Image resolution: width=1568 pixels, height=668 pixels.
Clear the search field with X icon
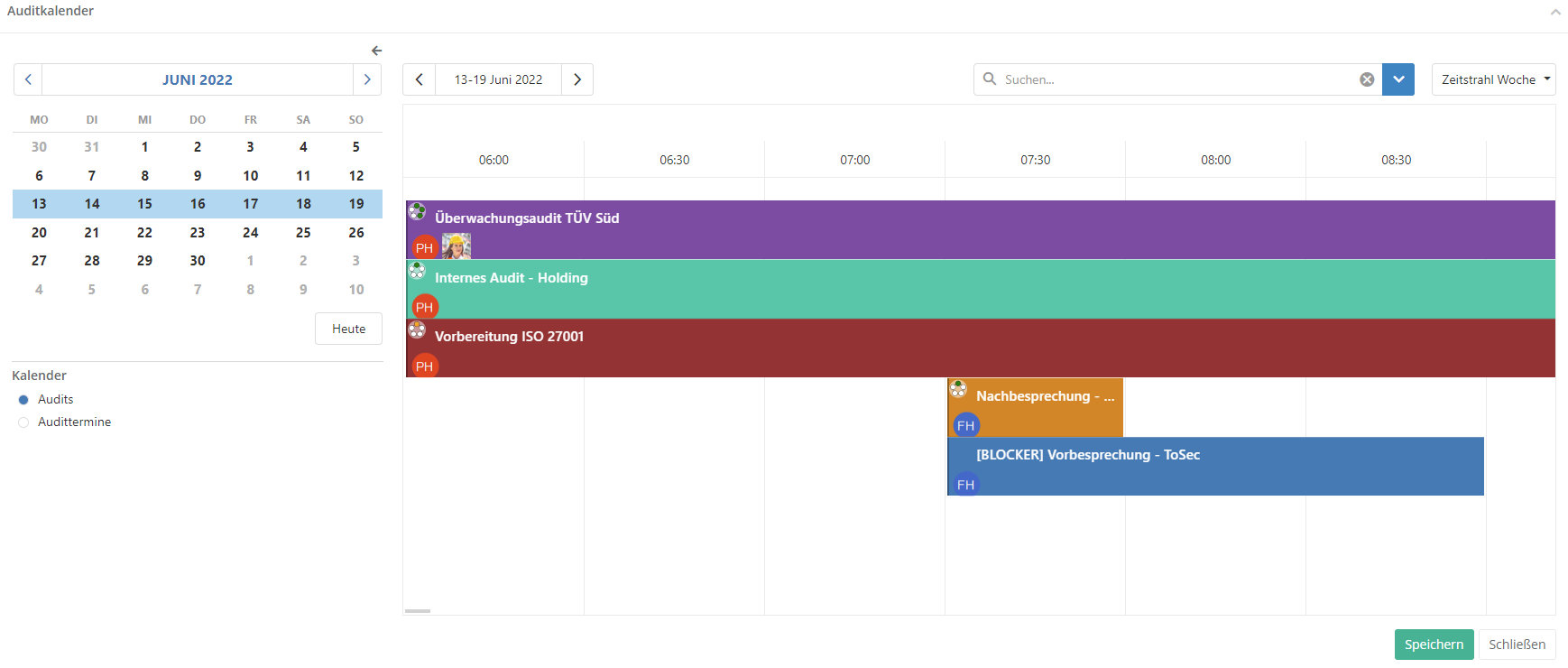coord(1367,79)
